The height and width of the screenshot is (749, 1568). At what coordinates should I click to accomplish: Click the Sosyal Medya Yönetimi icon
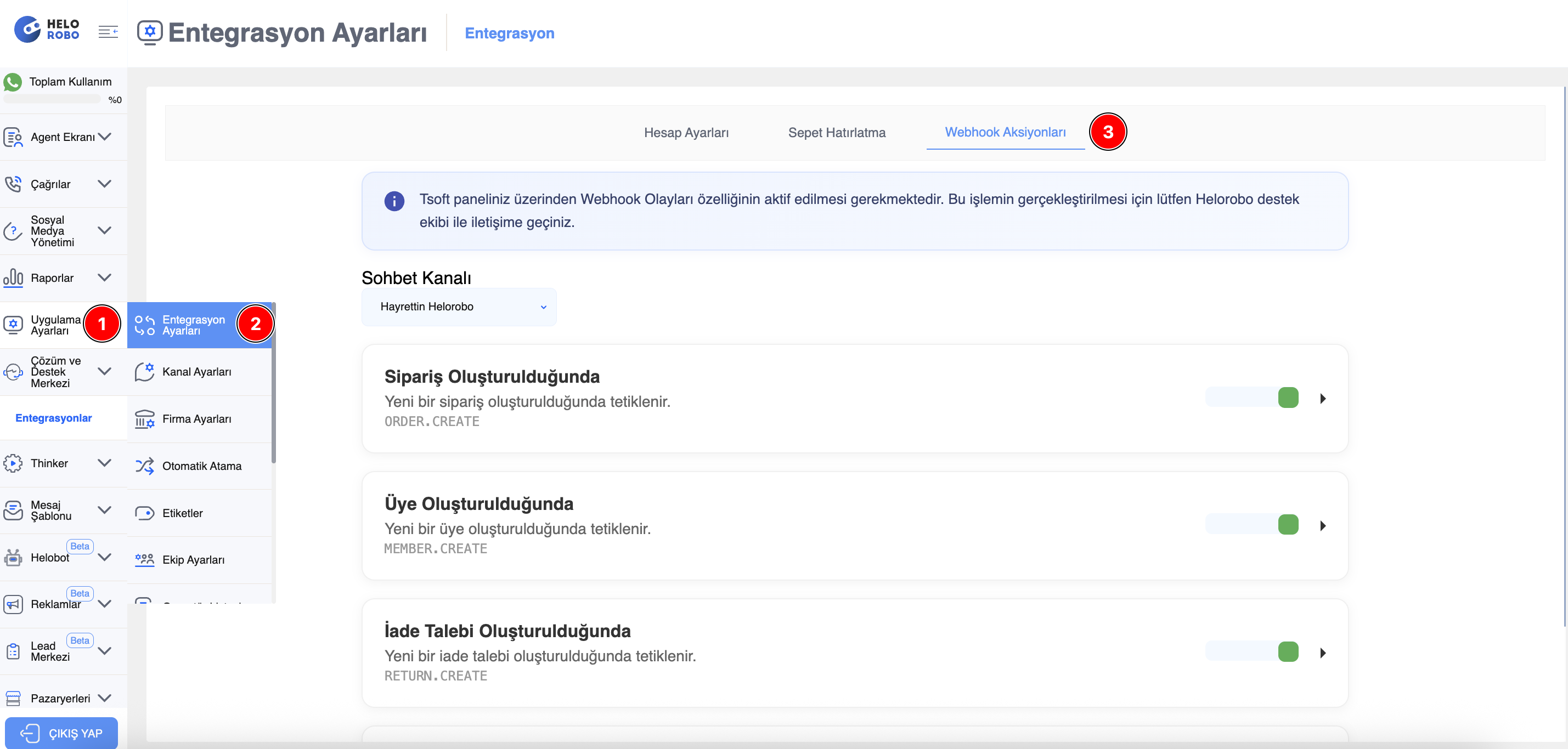13,231
